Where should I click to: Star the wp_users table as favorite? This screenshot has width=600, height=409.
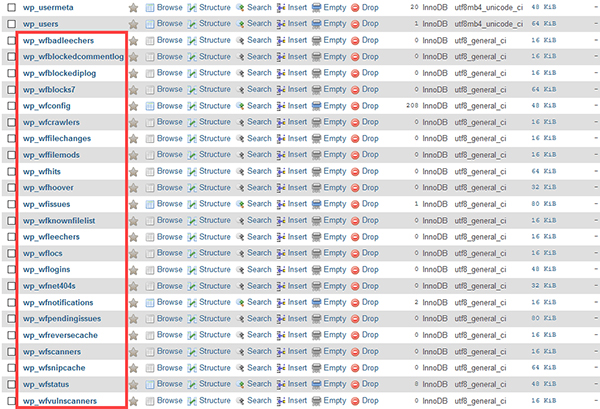pos(133,23)
